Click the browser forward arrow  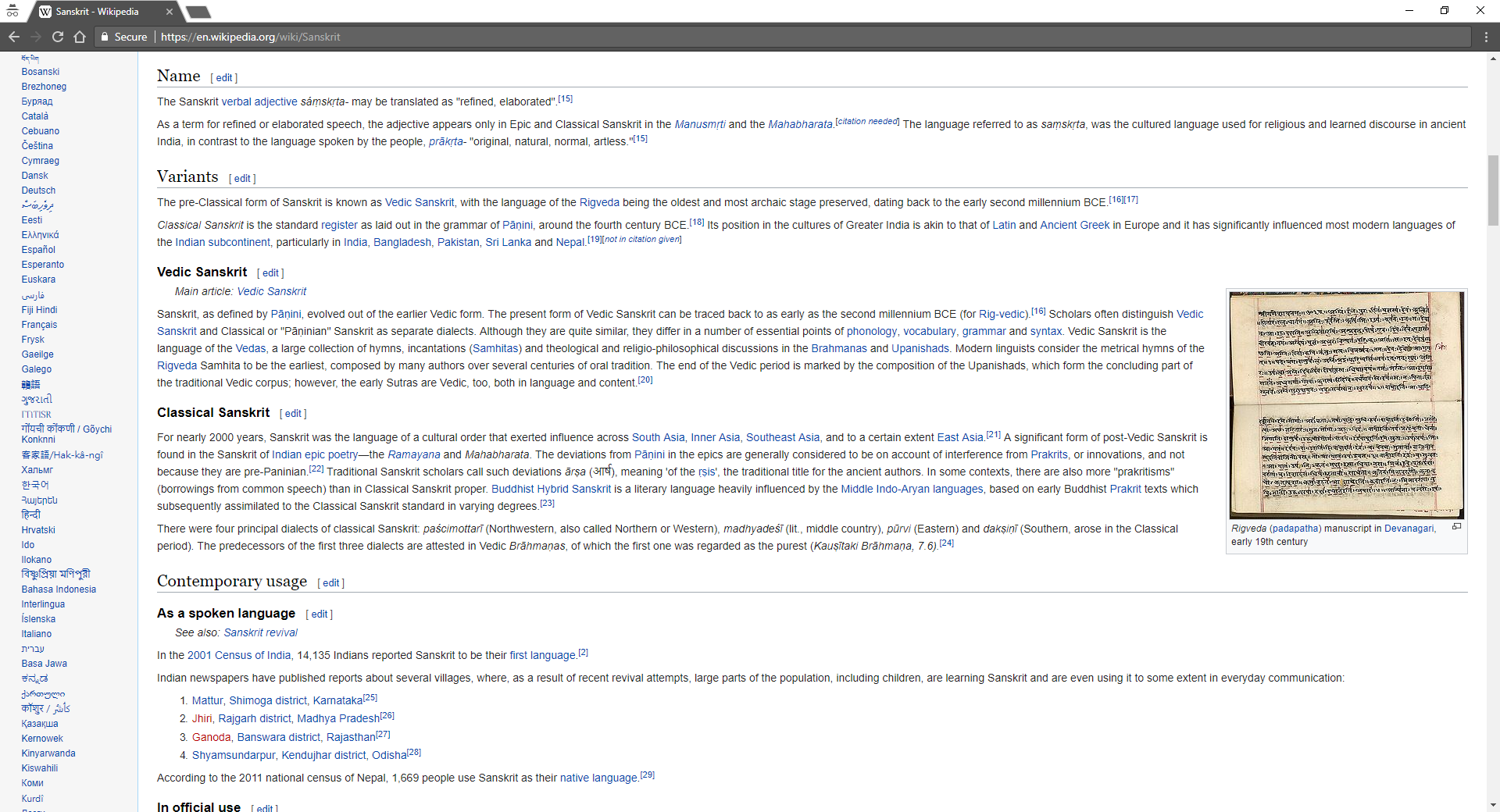pyautogui.click(x=36, y=37)
